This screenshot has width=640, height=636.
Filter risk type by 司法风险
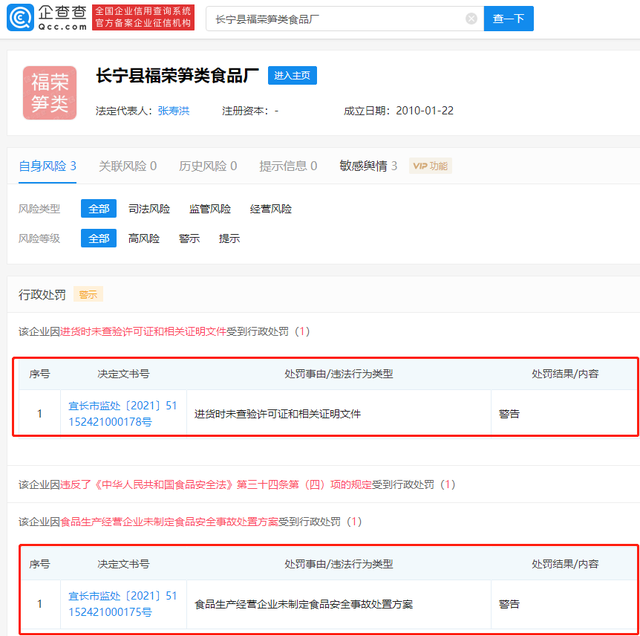tap(149, 209)
